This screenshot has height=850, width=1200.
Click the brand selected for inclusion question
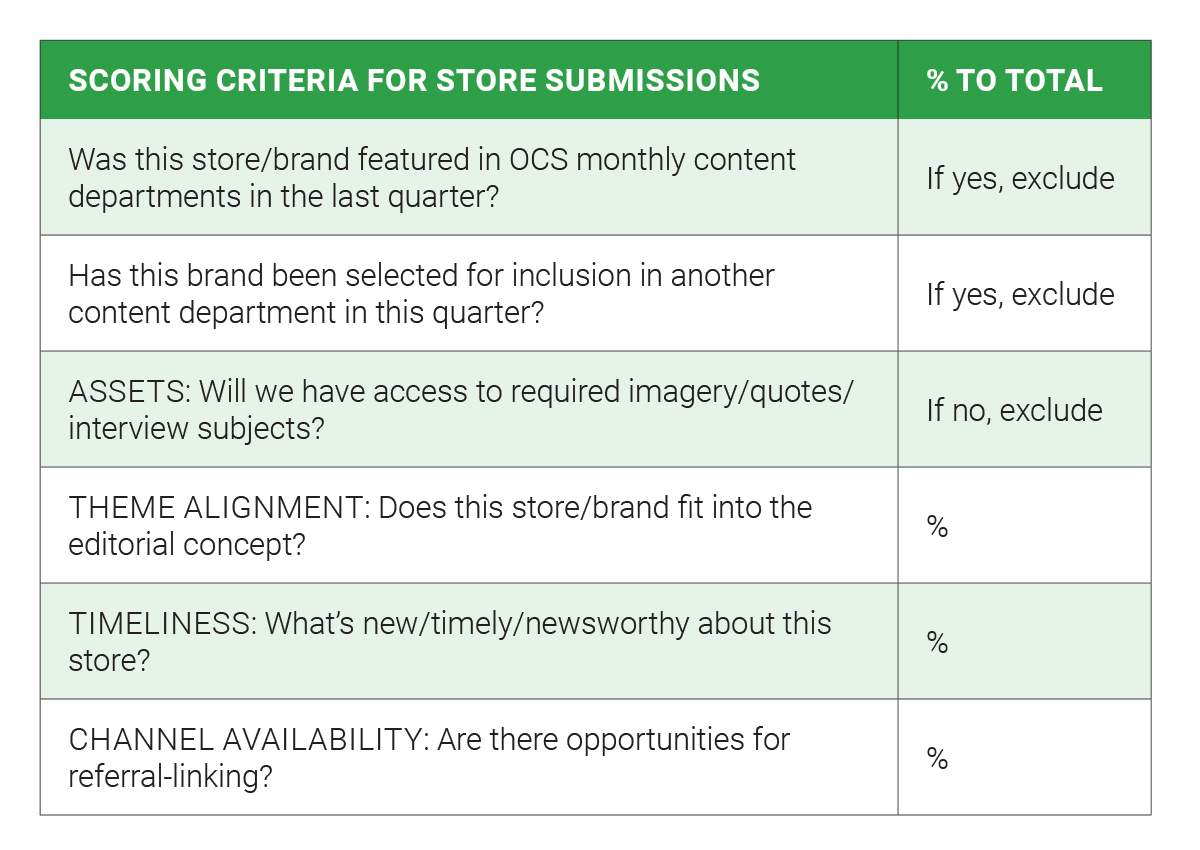pyautogui.click(x=421, y=293)
